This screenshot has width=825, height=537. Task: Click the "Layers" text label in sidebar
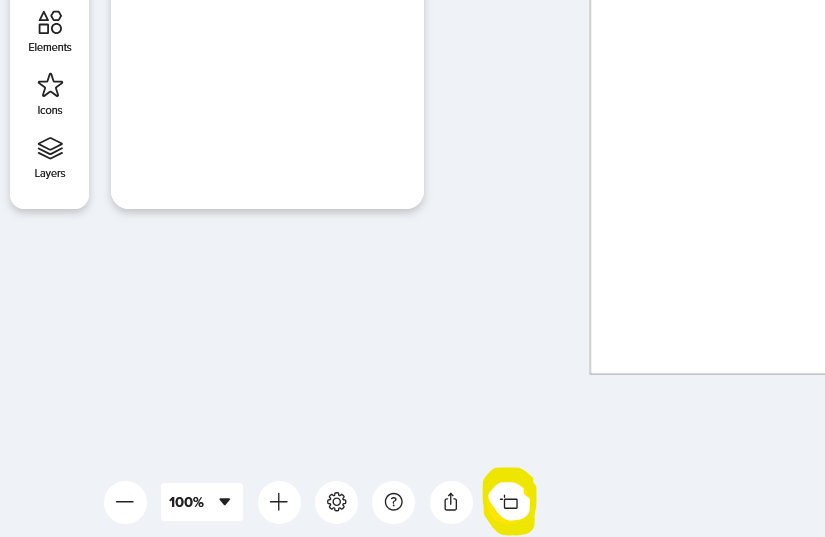[x=50, y=174]
